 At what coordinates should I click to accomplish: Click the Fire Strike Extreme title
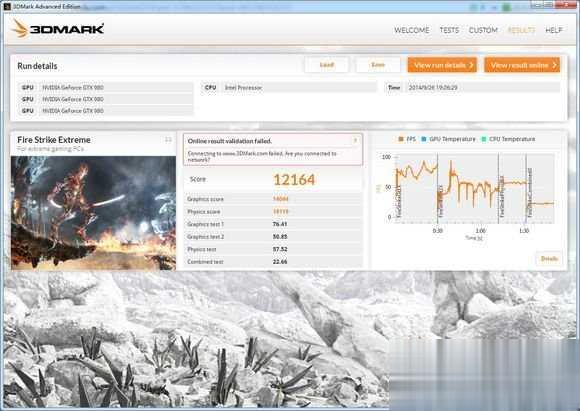tap(54, 140)
